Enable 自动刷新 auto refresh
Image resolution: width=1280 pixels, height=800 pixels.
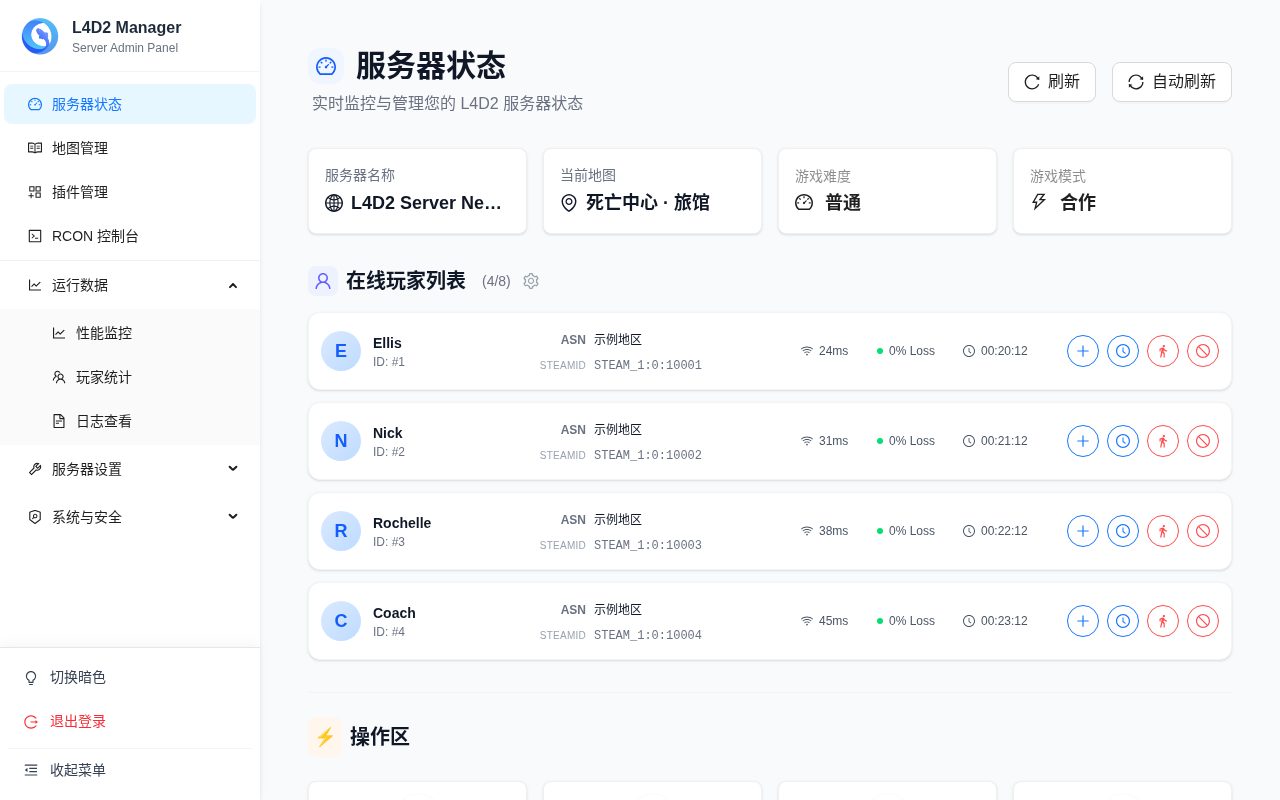pos(1172,82)
